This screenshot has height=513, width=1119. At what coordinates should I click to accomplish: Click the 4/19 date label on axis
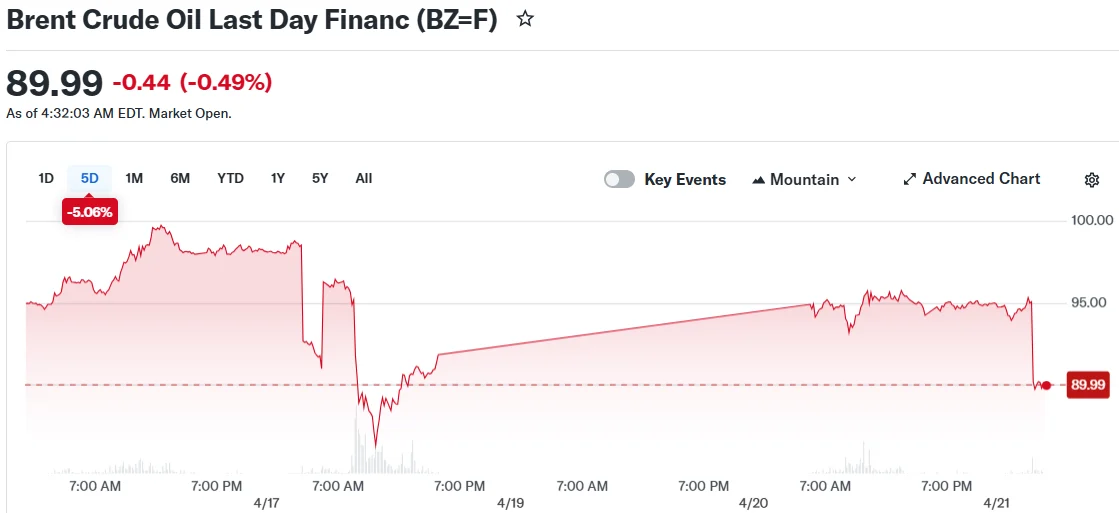pos(510,503)
